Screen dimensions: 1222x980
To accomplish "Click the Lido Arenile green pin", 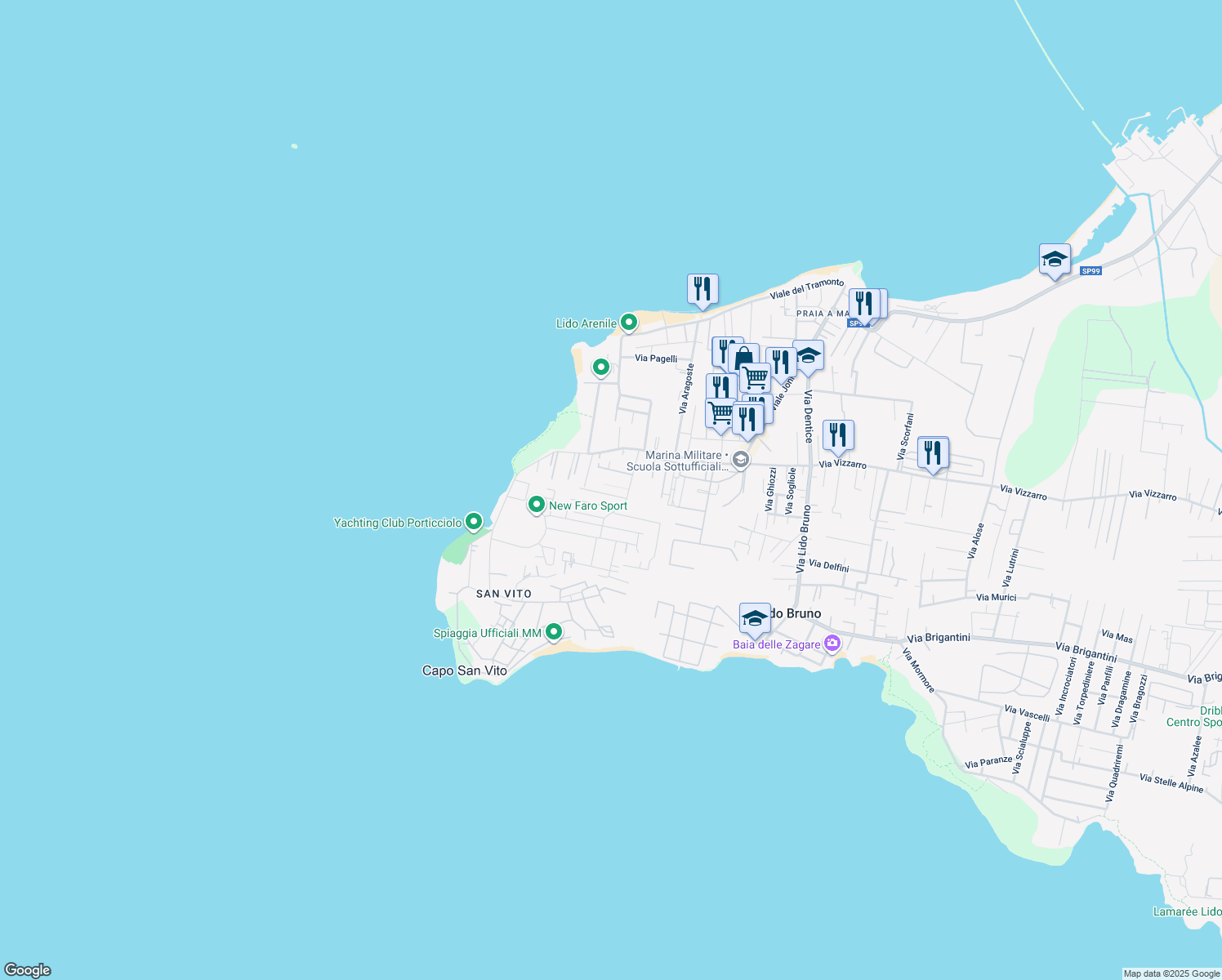I will 629,323.
